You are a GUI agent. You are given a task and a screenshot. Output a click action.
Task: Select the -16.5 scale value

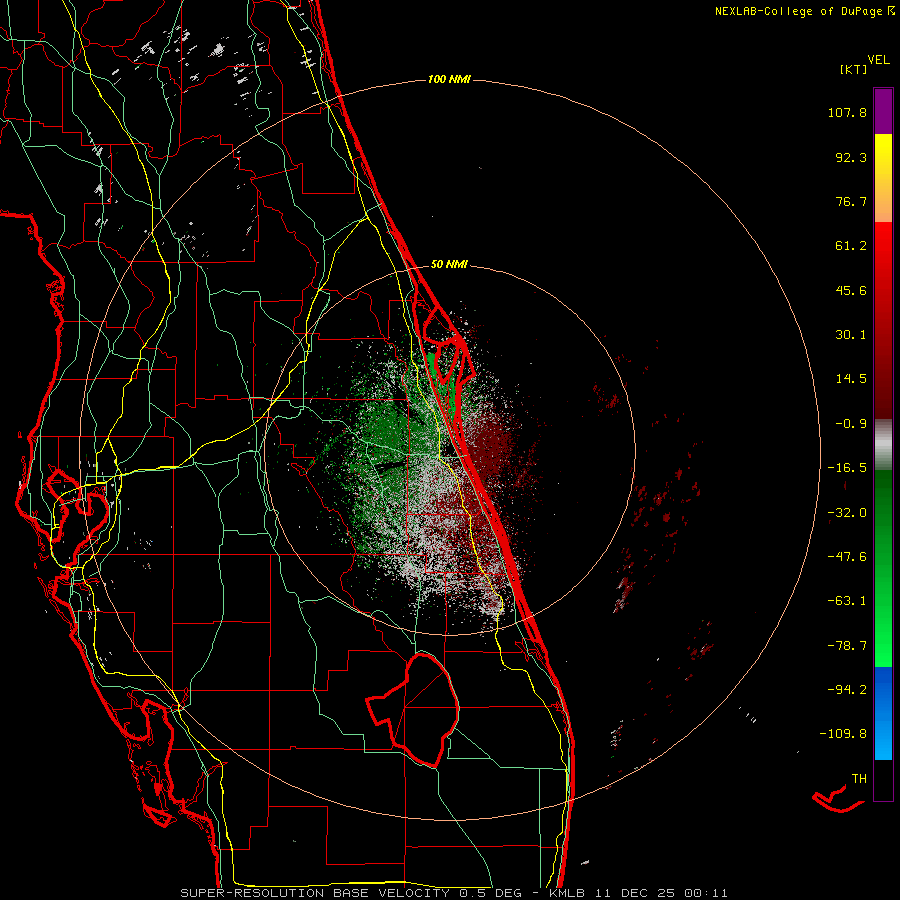(x=847, y=468)
